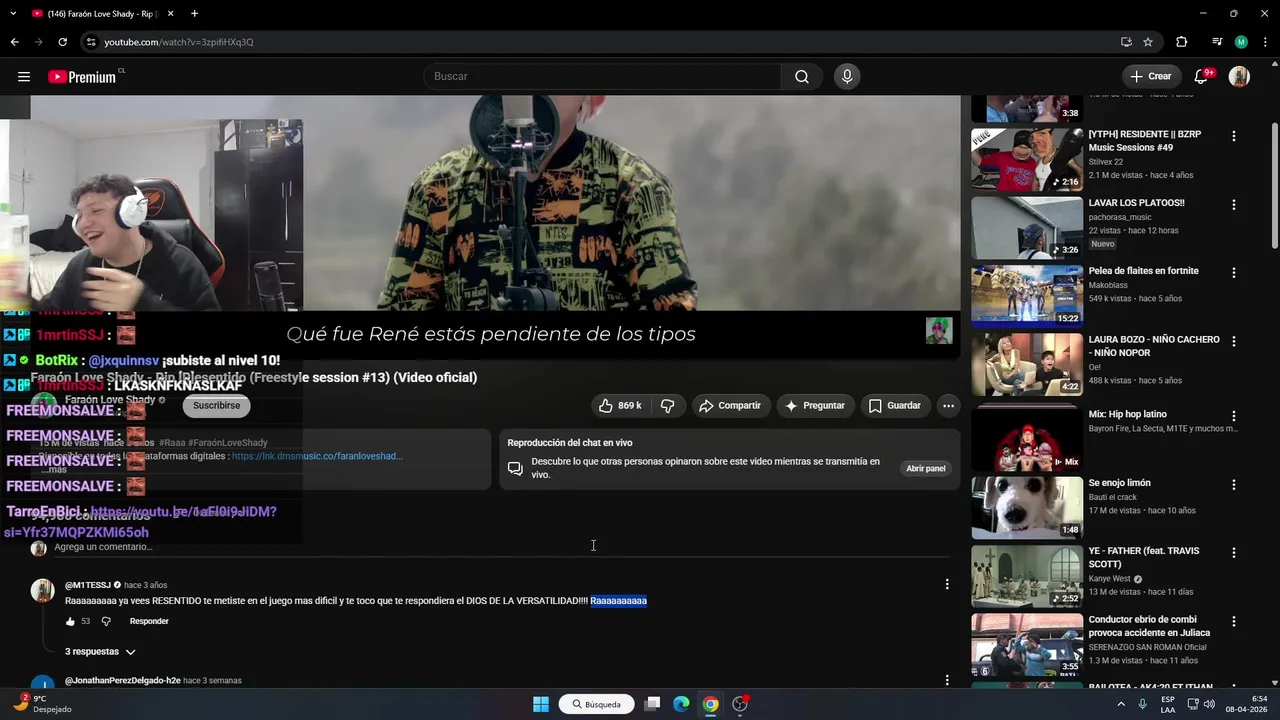Click the channel watermark in video corner

coord(939,331)
